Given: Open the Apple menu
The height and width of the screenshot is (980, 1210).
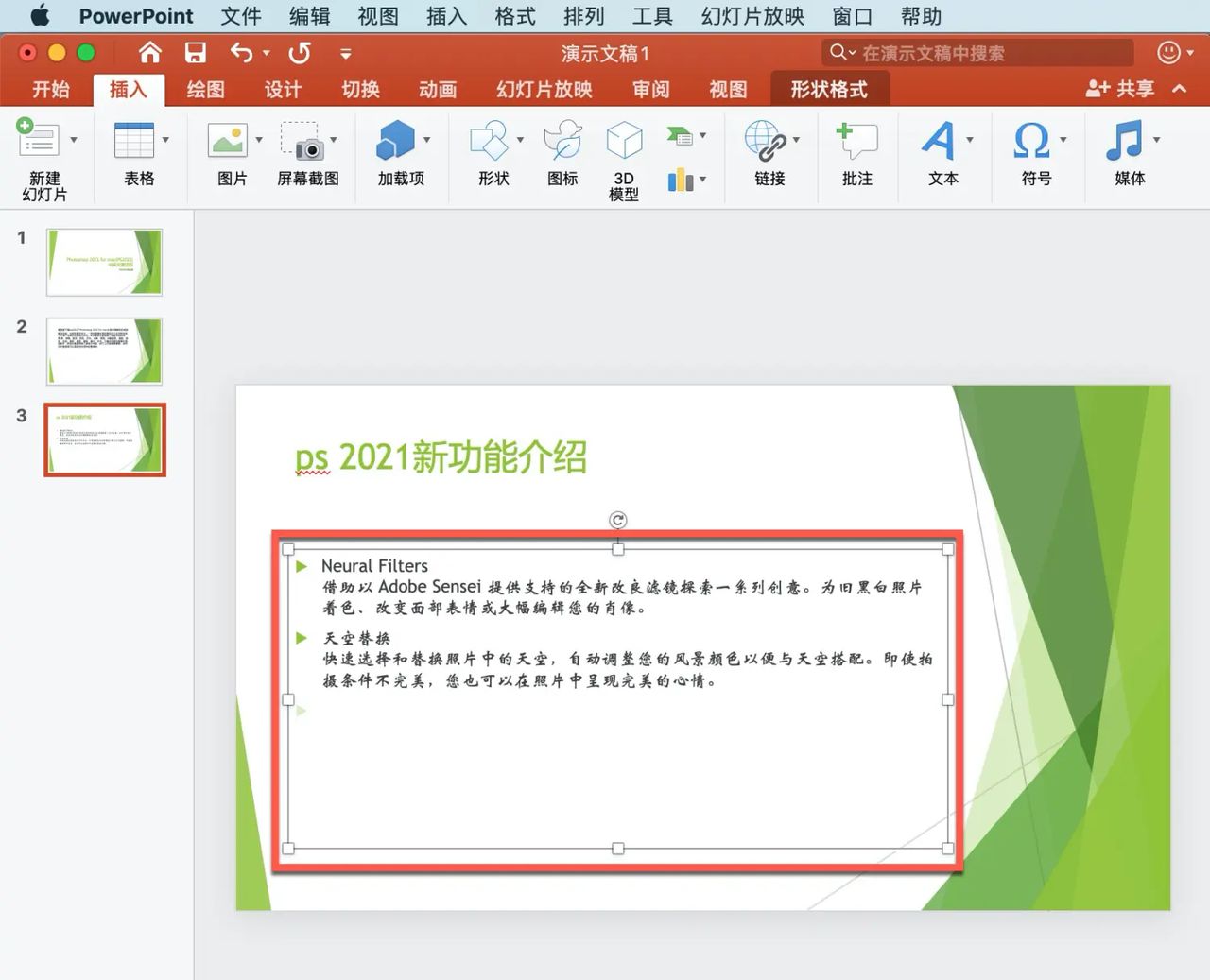Looking at the screenshot, I should pyautogui.click(x=40, y=16).
